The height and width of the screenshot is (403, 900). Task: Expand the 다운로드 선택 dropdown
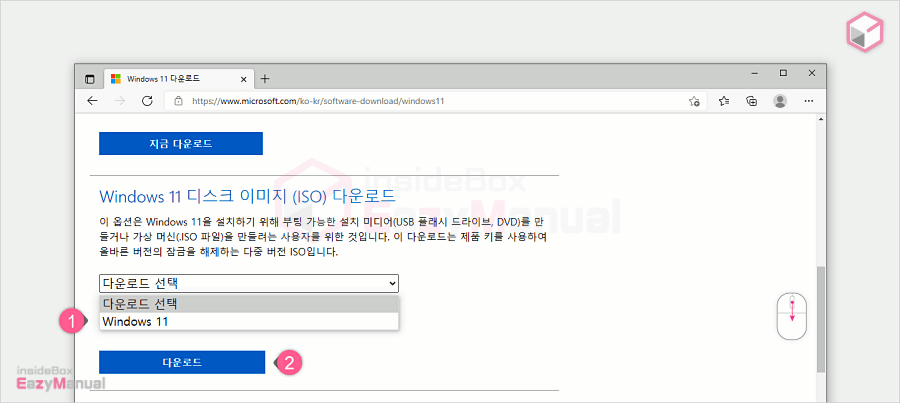point(249,284)
